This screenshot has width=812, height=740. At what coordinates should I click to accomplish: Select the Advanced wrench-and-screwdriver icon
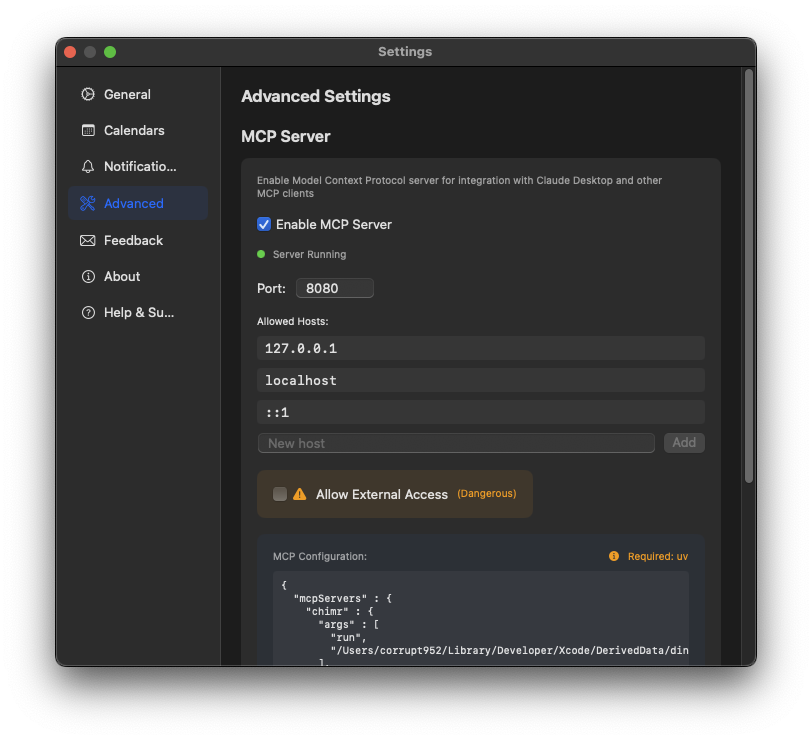tap(89, 202)
